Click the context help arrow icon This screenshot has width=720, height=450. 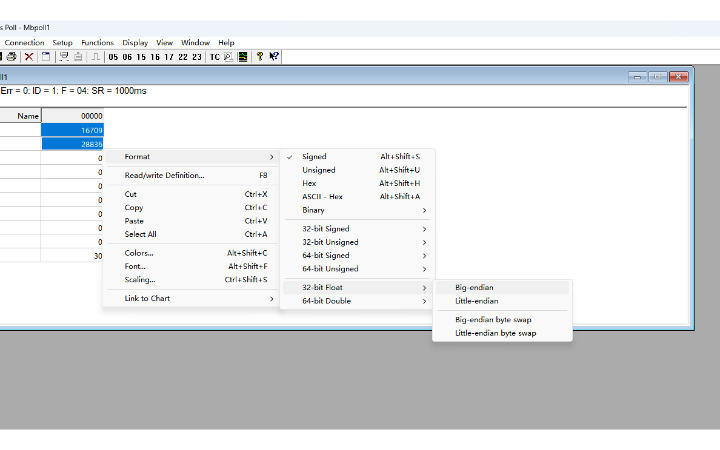pos(274,56)
